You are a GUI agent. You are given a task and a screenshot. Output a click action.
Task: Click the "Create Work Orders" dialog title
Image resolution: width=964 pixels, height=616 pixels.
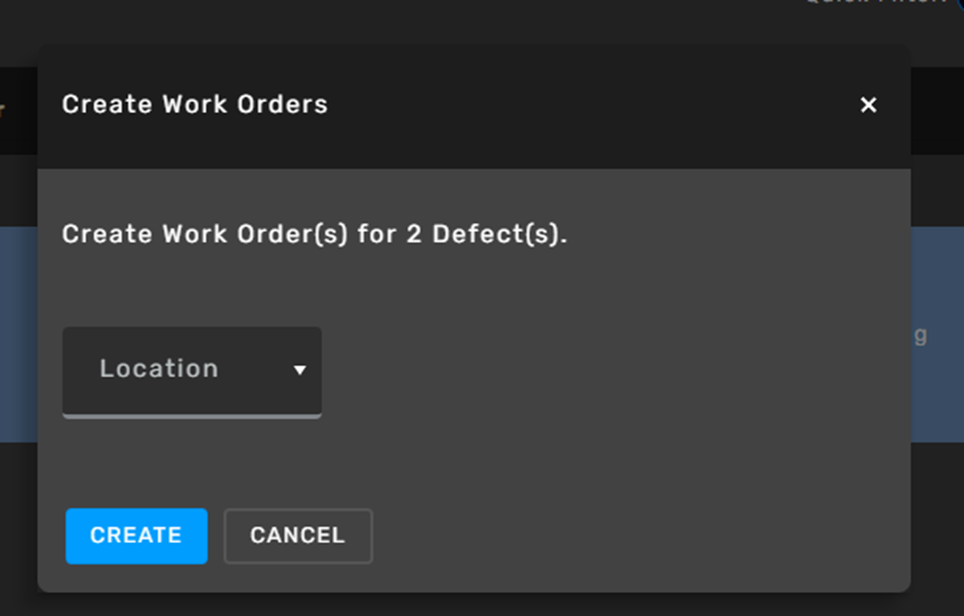click(195, 105)
